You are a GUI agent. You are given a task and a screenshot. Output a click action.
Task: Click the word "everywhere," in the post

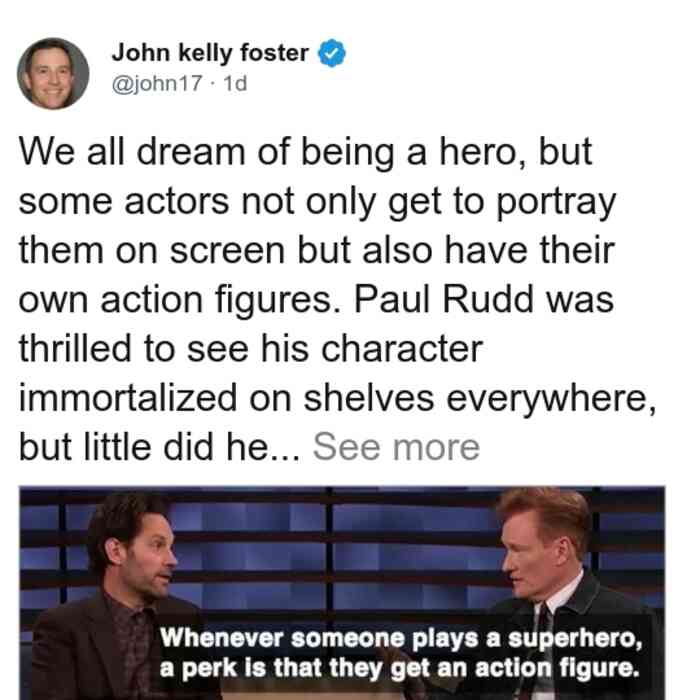click(x=551, y=399)
